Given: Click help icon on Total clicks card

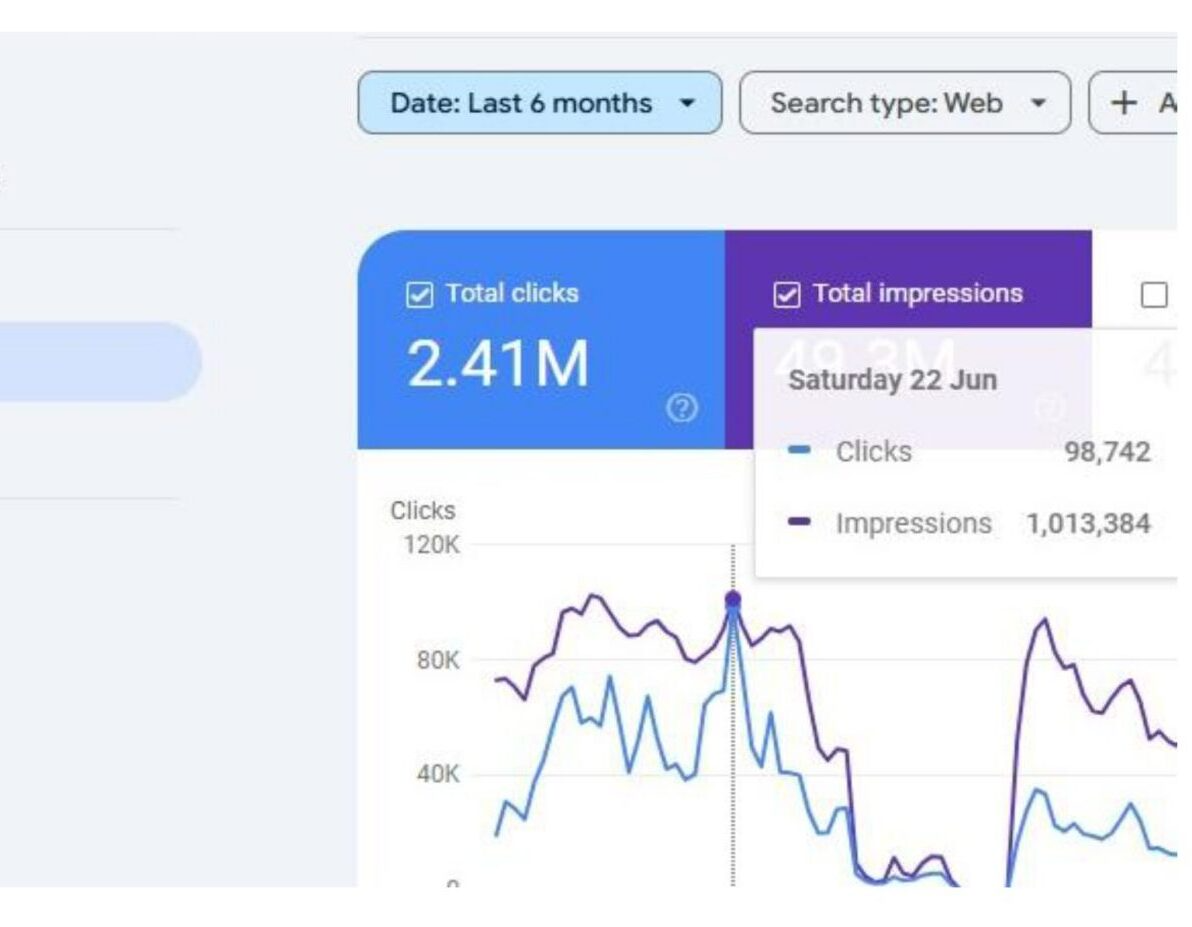Looking at the screenshot, I should point(681,408).
